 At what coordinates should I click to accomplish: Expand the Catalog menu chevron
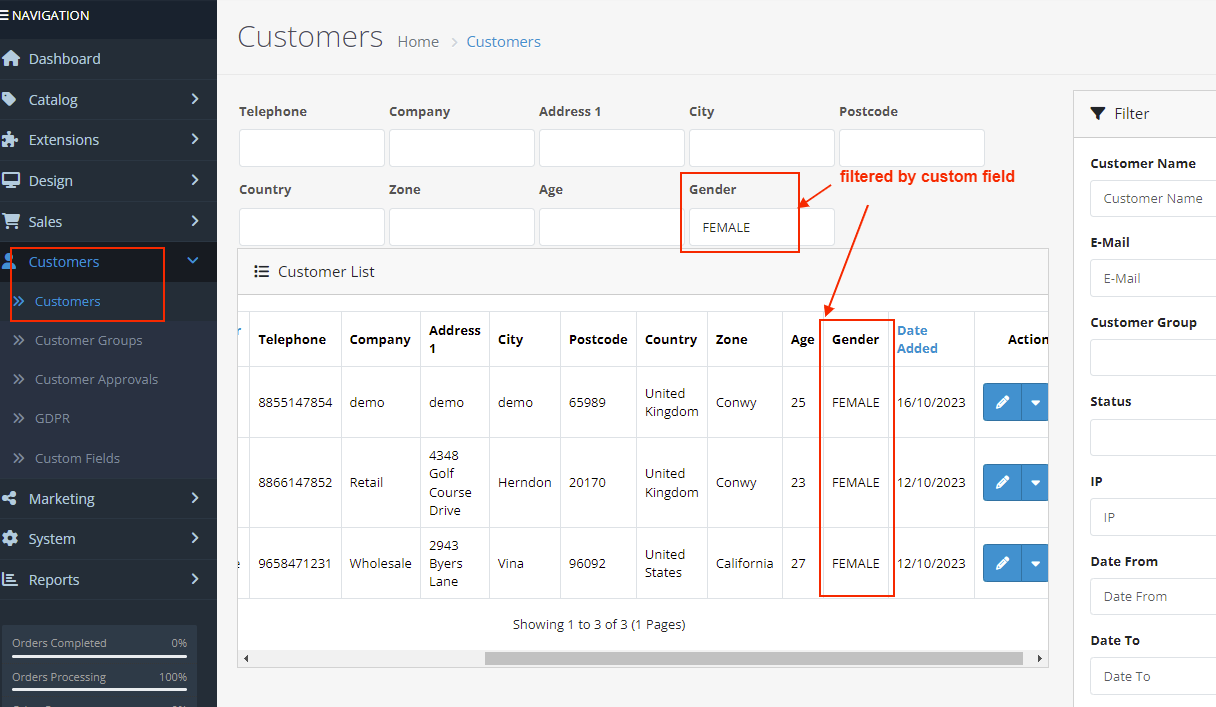pyautogui.click(x=195, y=99)
